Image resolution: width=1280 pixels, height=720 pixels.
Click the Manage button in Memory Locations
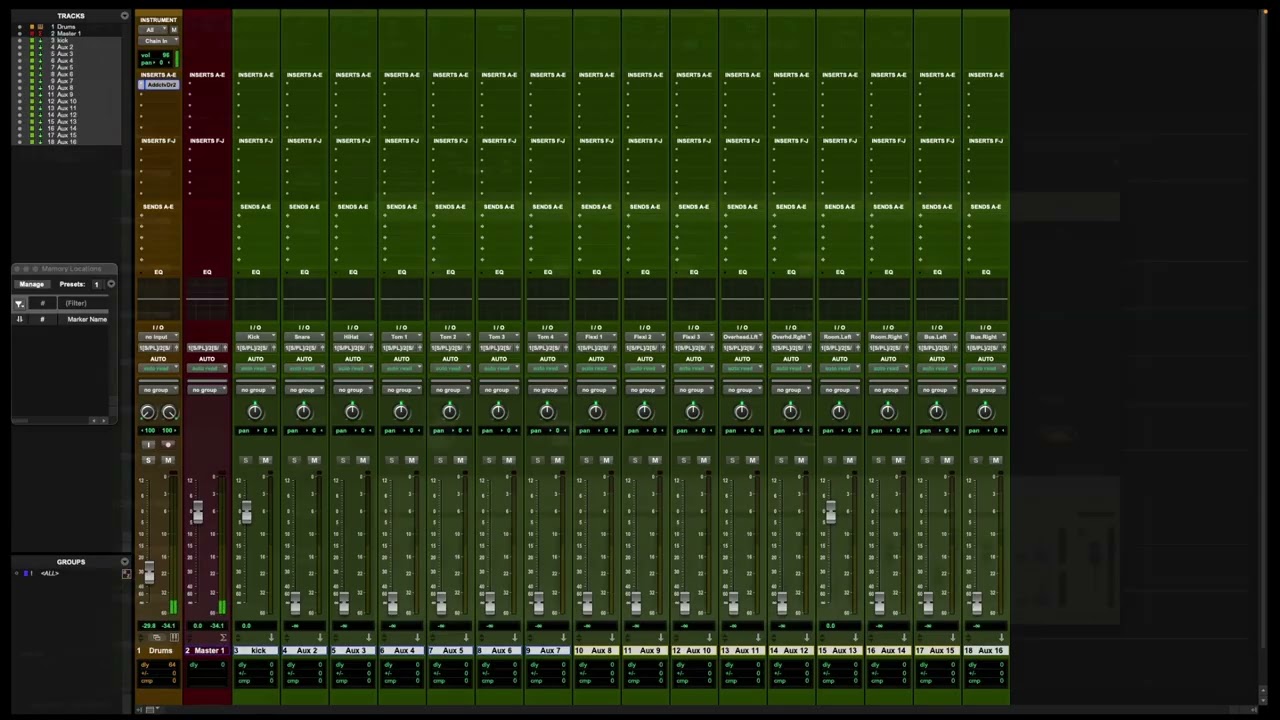[32, 284]
